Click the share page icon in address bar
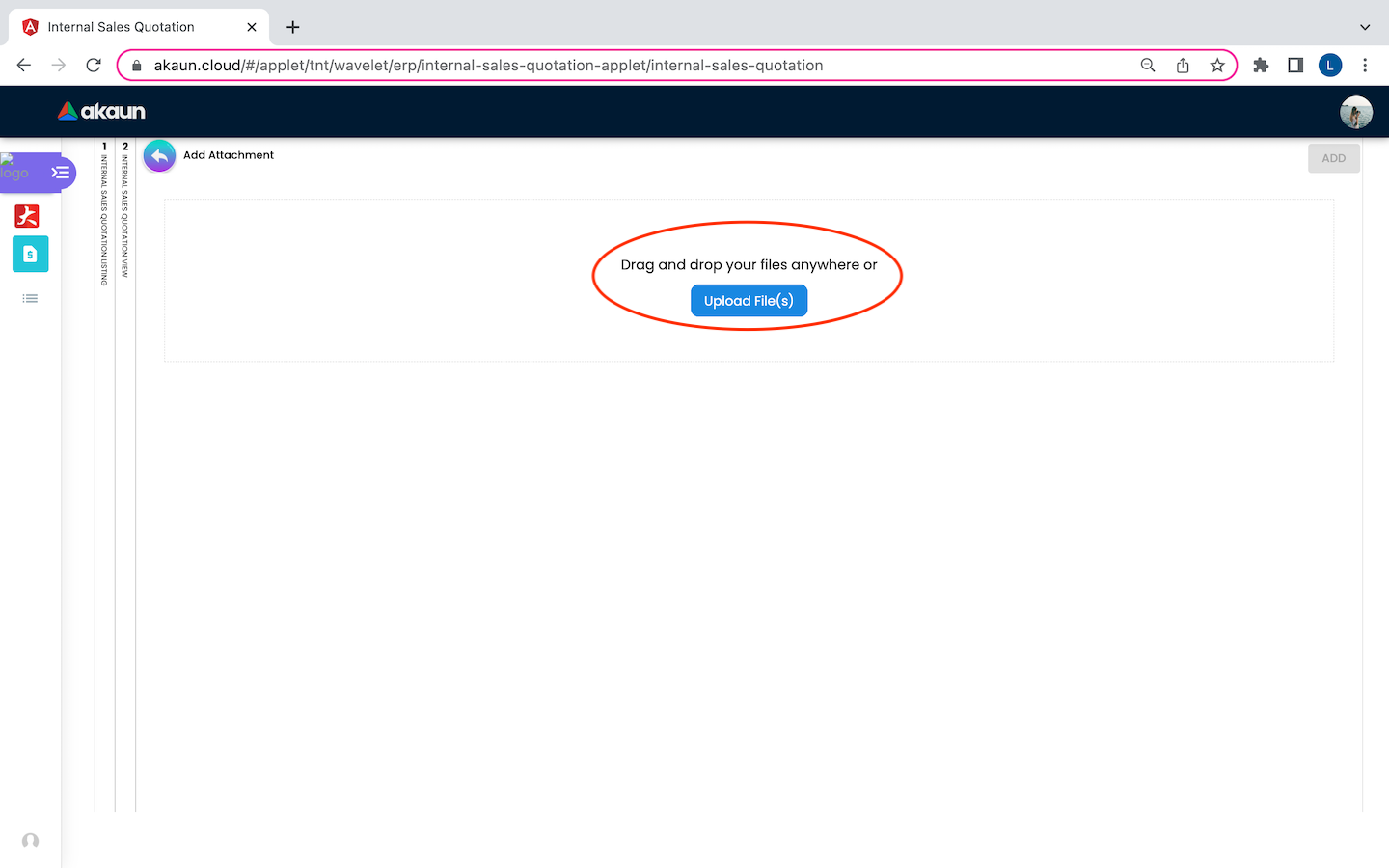The width and height of the screenshot is (1389, 868). tap(1183, 66)
